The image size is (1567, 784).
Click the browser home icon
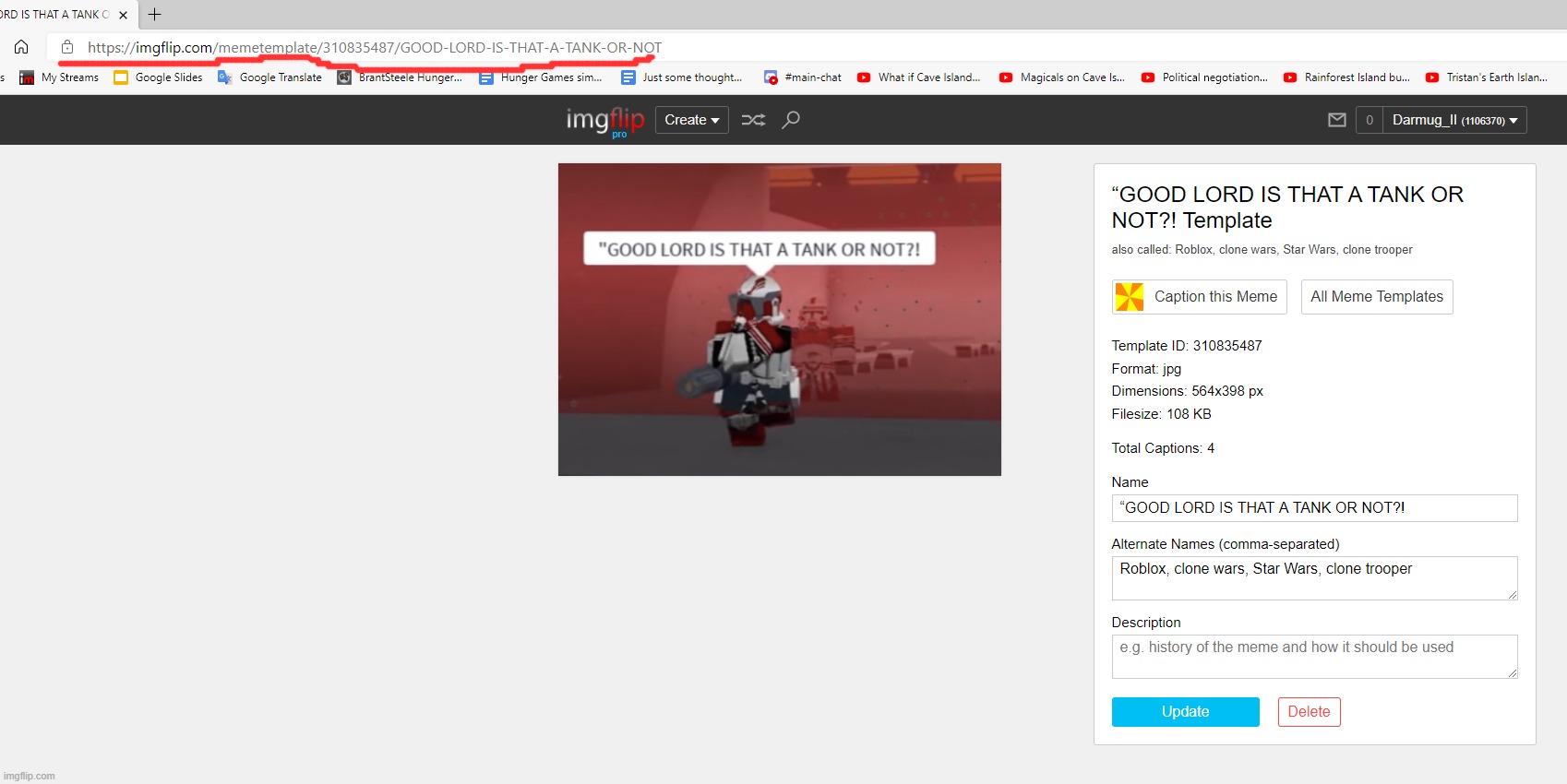(21, 47)
